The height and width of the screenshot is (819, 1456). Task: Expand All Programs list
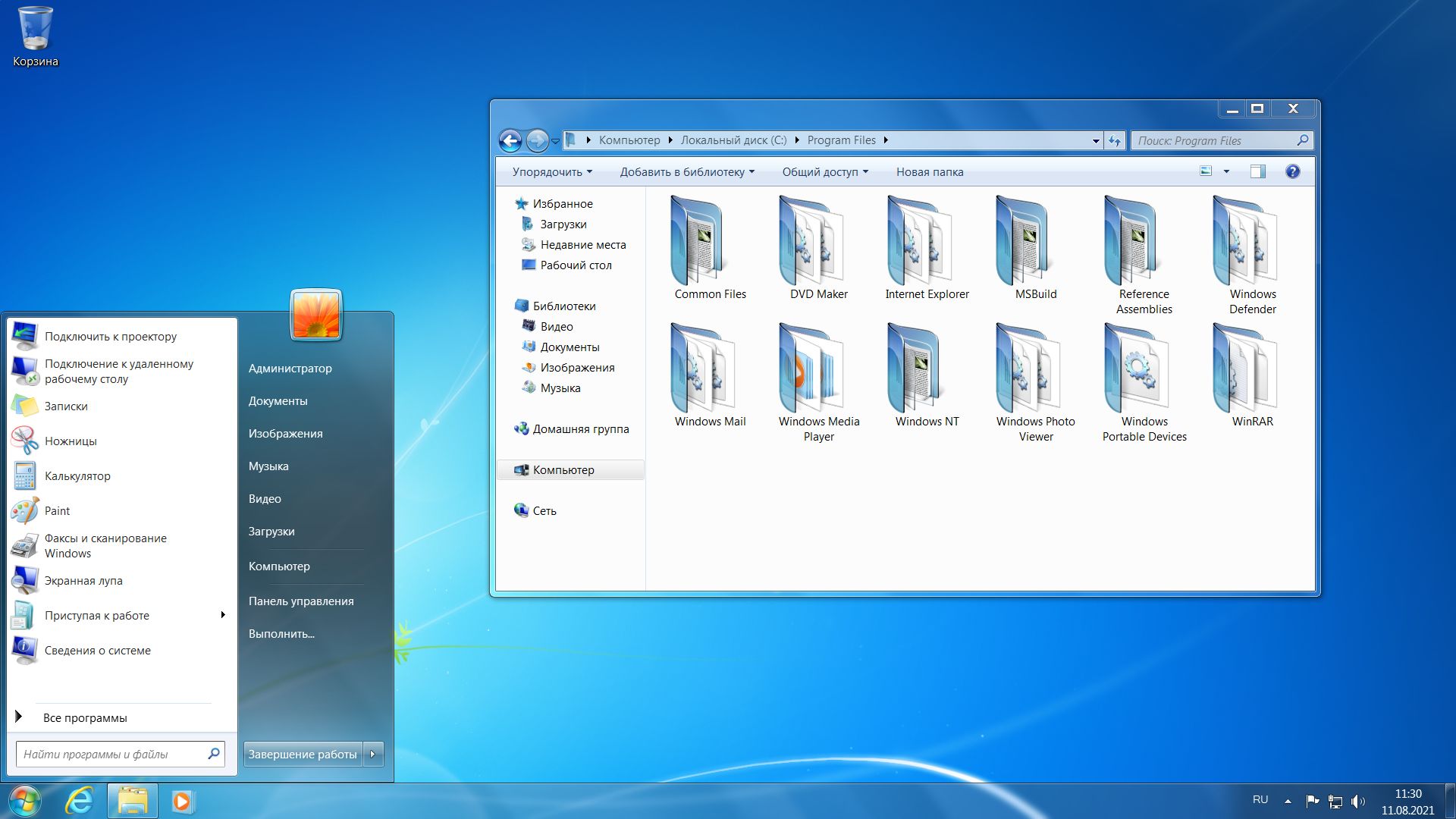pyautogui.click(x=84, y=718)
